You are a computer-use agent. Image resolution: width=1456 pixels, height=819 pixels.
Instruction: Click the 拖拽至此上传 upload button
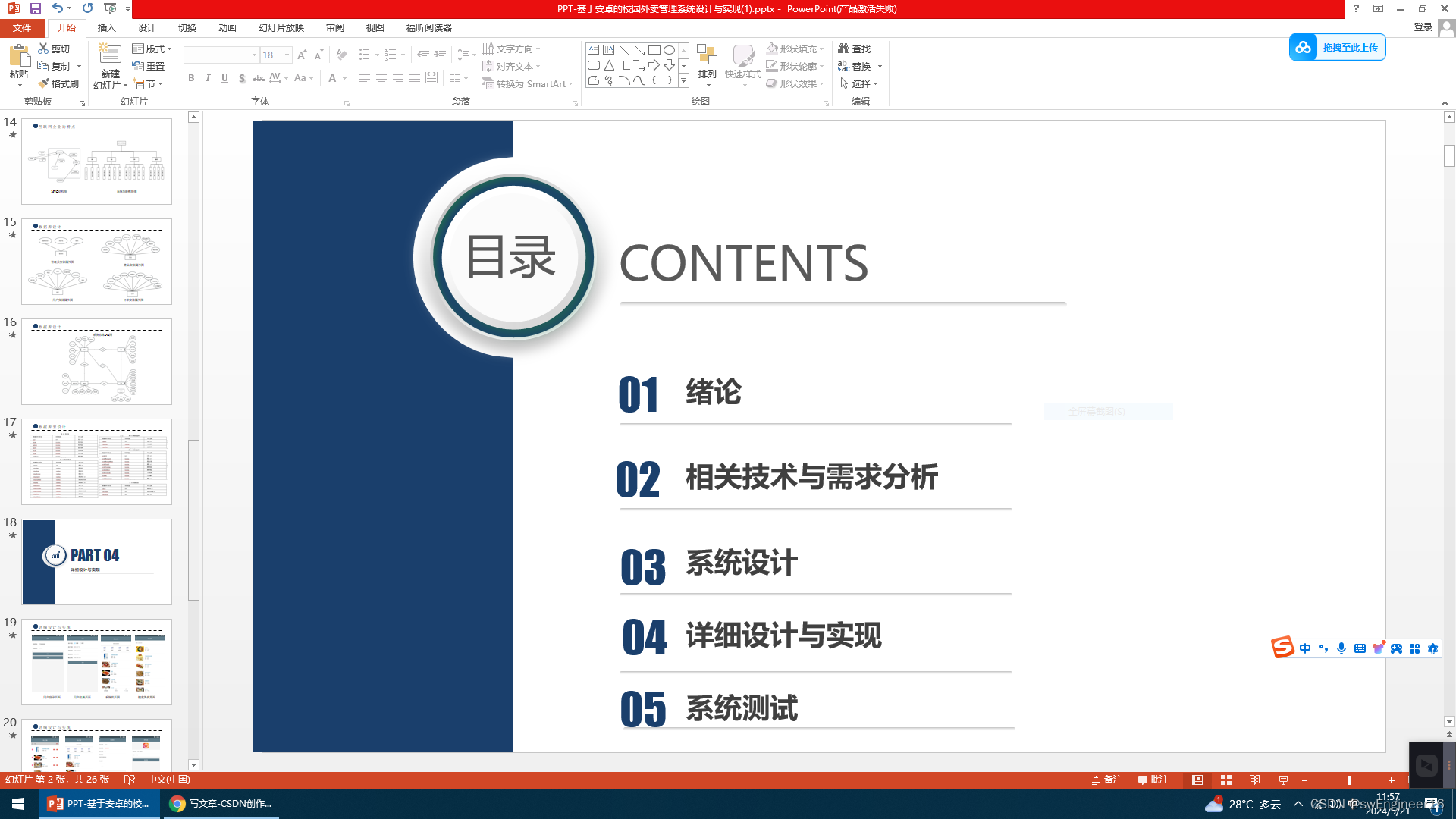[1338, 47]
